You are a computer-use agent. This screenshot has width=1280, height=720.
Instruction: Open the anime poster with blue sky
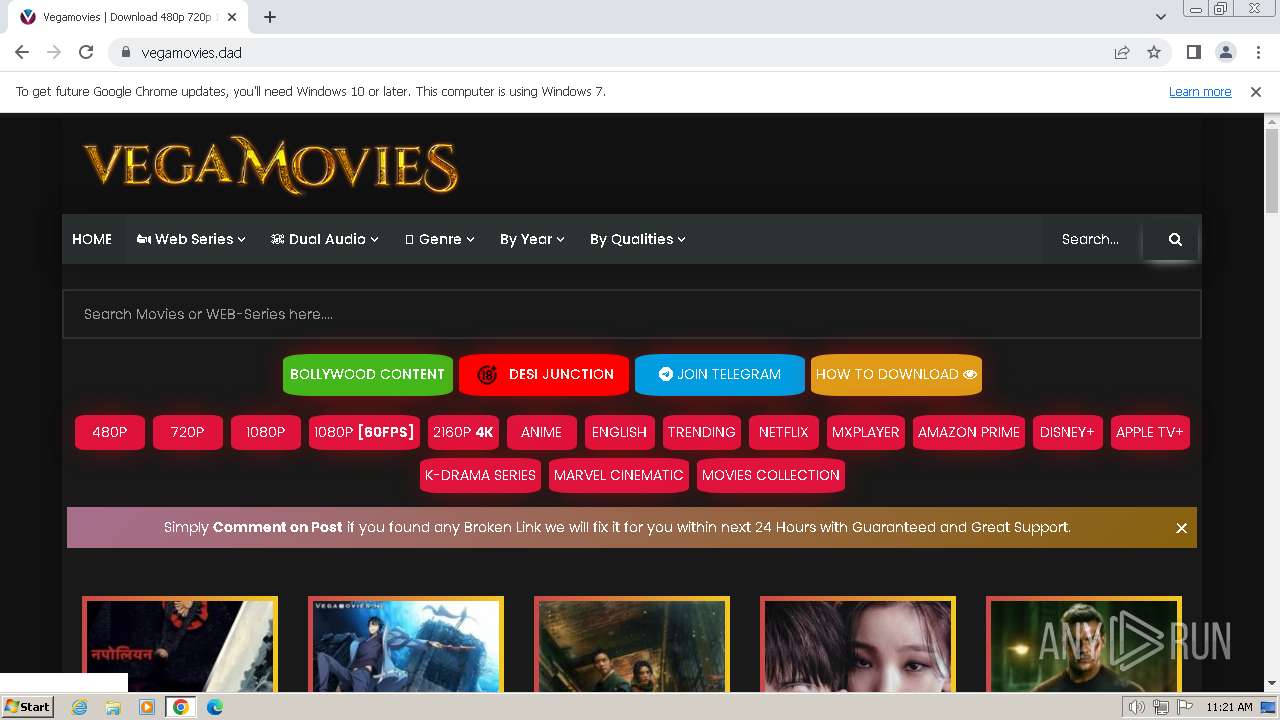pos(406,645)
